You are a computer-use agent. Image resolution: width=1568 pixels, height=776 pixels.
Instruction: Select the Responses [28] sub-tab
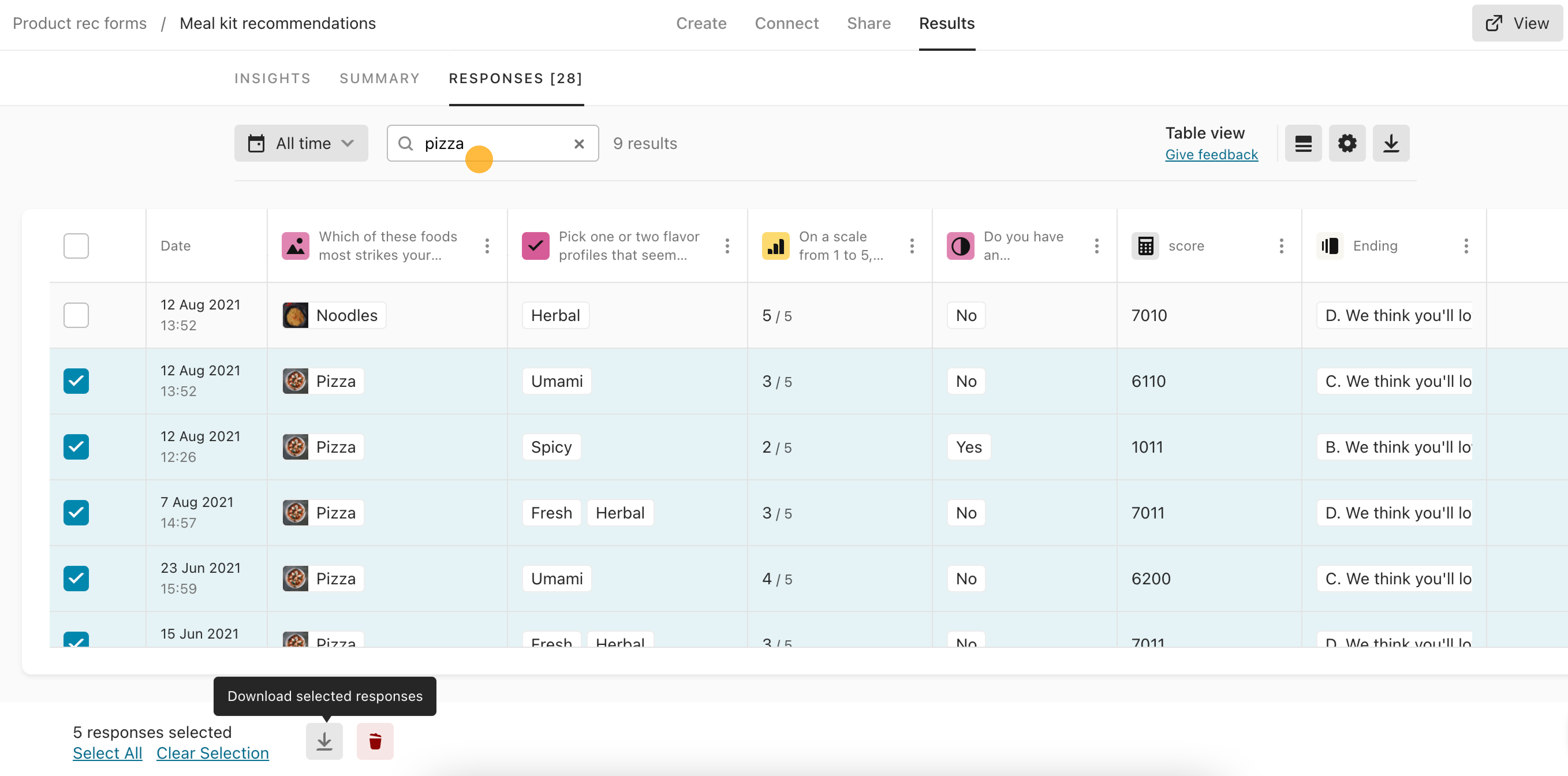point(516,79)
